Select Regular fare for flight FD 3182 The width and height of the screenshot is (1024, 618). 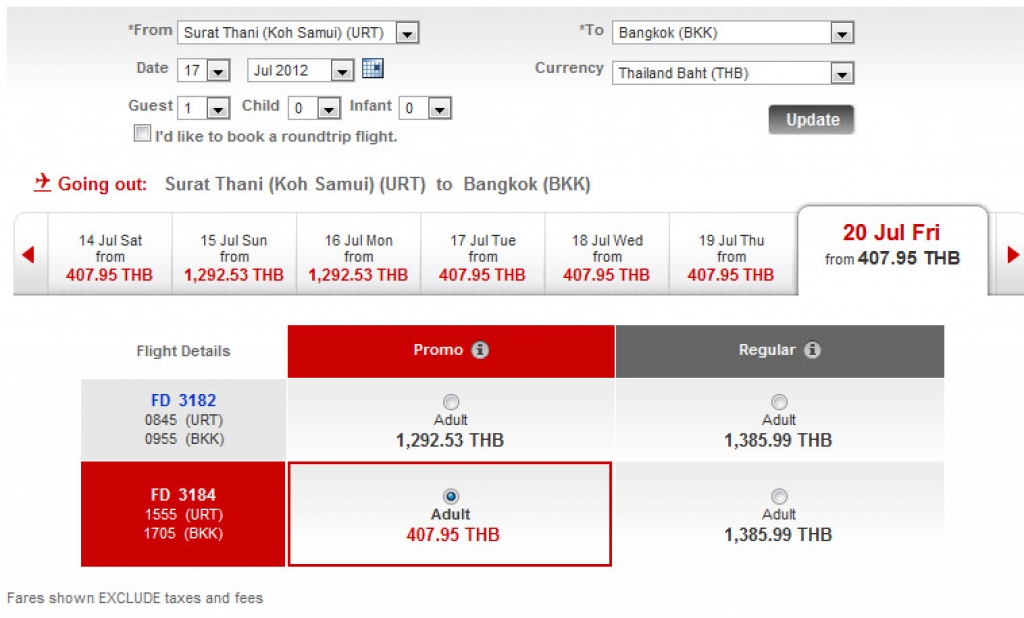(x=779, y=402)
